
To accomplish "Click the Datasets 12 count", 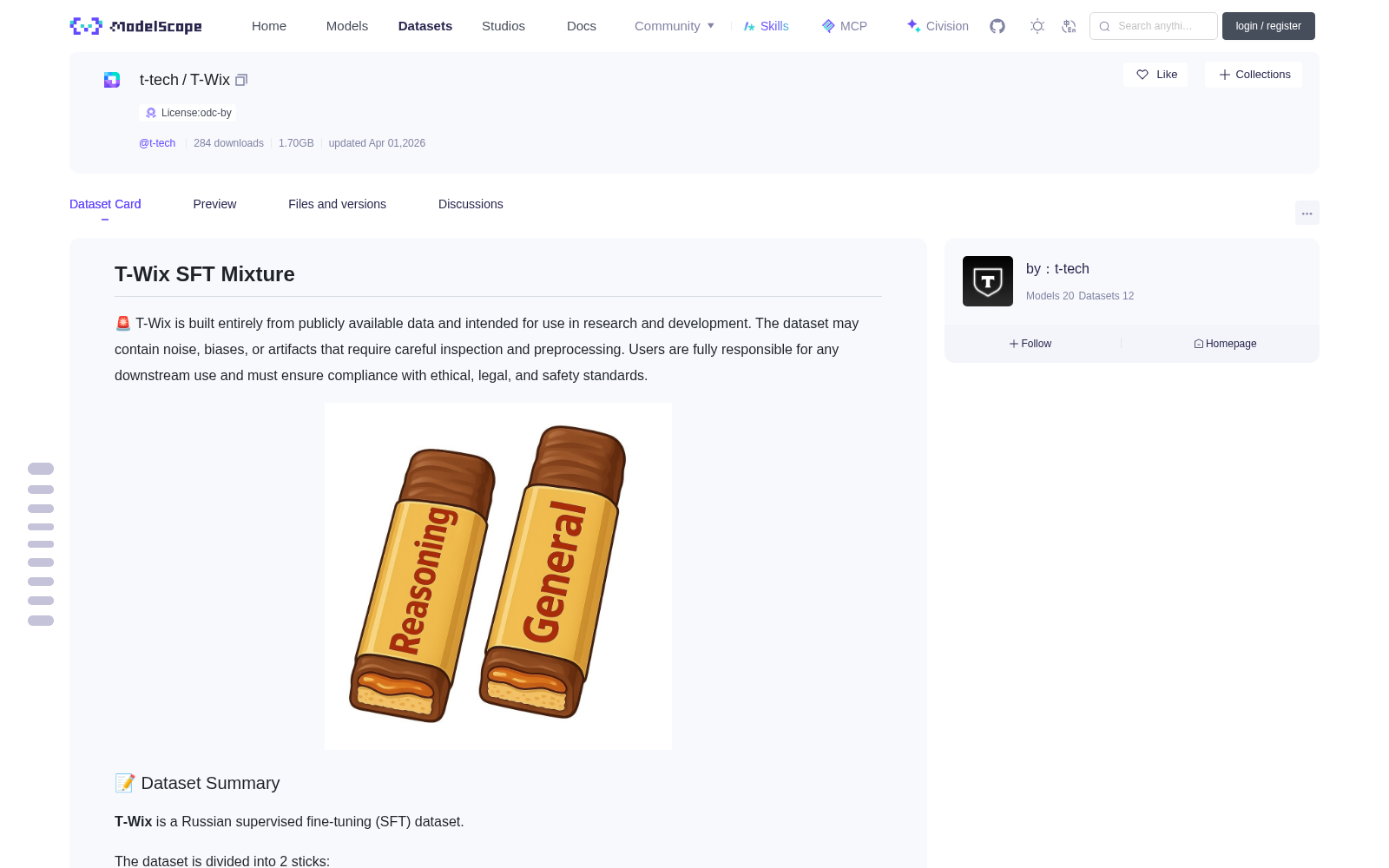I will [x=1106, y=296].
